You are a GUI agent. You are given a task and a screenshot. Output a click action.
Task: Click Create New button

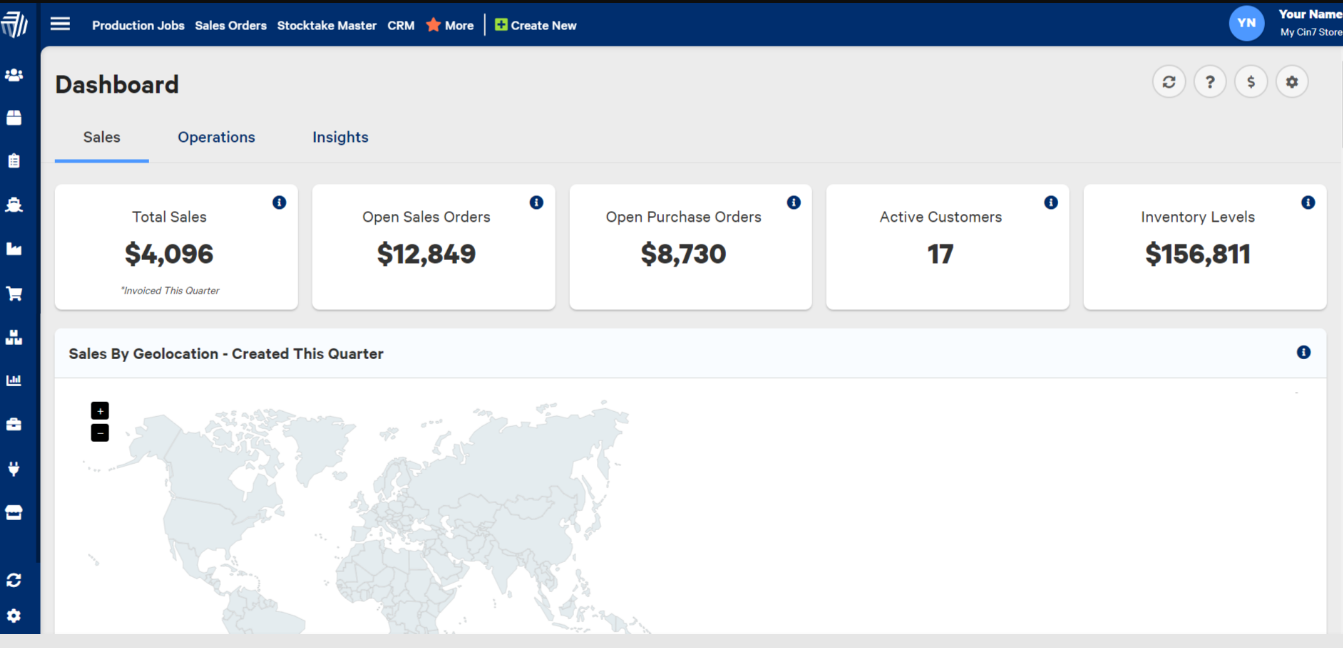coord(536,25)
